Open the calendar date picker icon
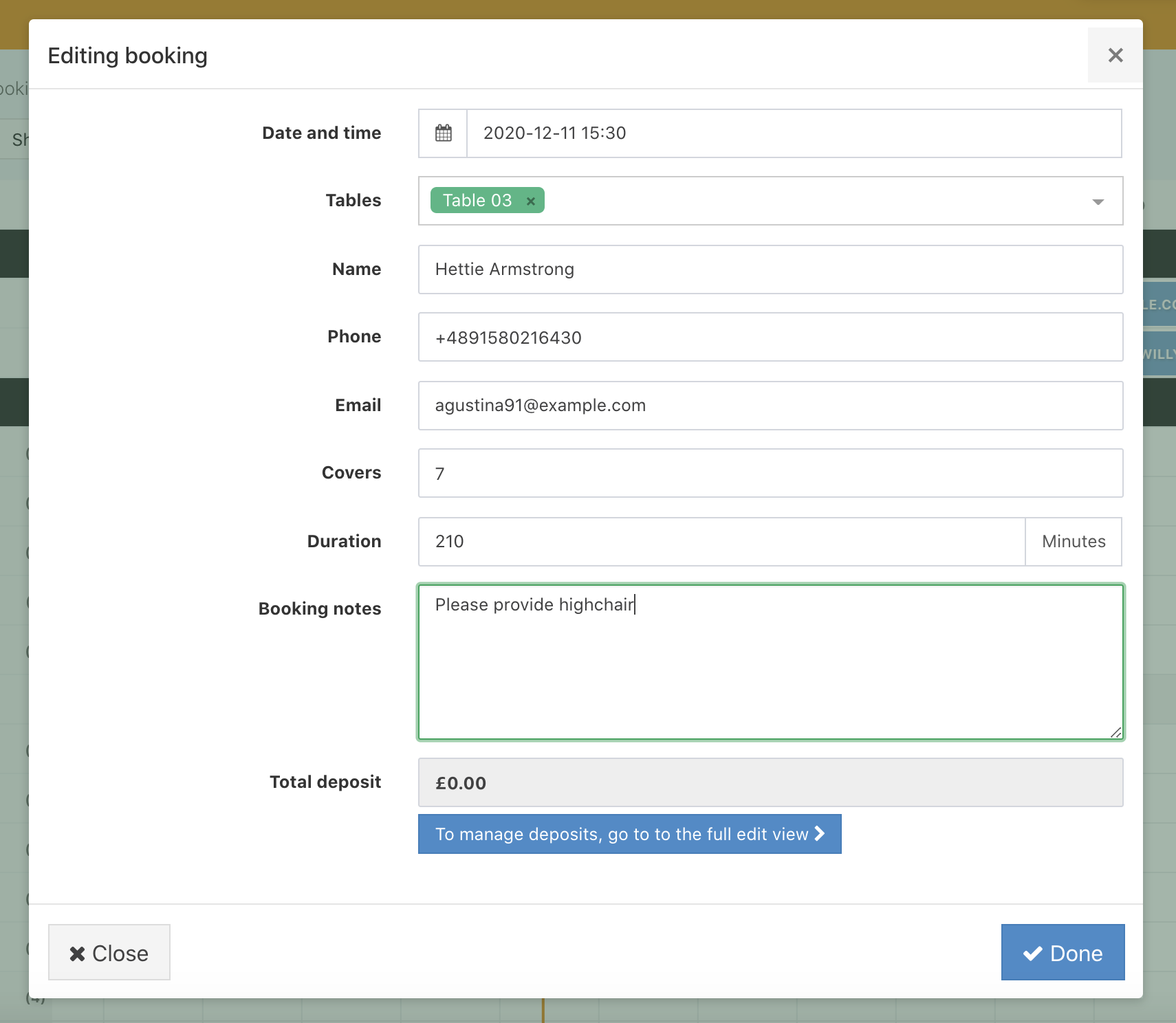 tap(444, 133)
